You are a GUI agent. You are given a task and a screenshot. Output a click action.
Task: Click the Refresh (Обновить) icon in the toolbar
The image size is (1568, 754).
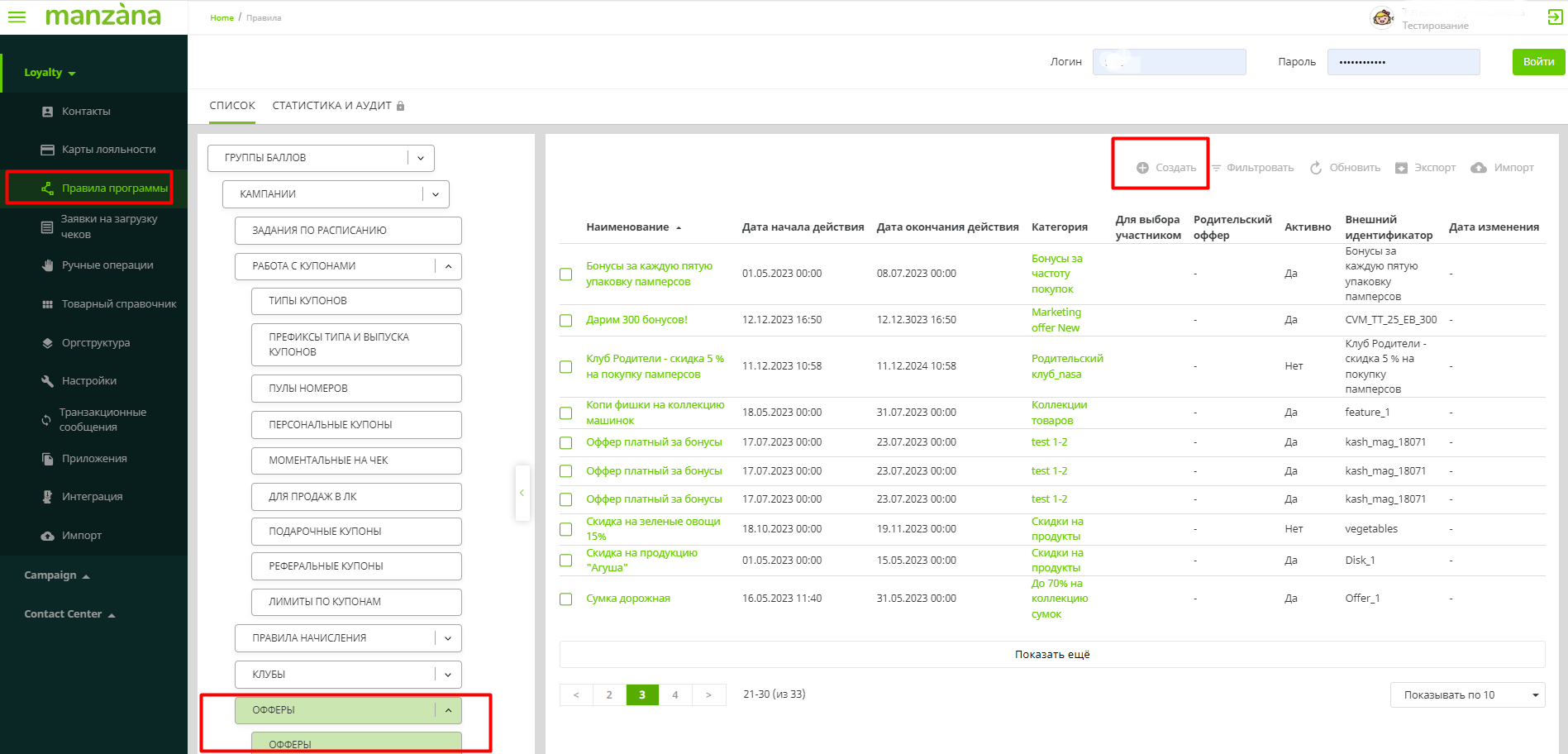(x=1316, y=168)
